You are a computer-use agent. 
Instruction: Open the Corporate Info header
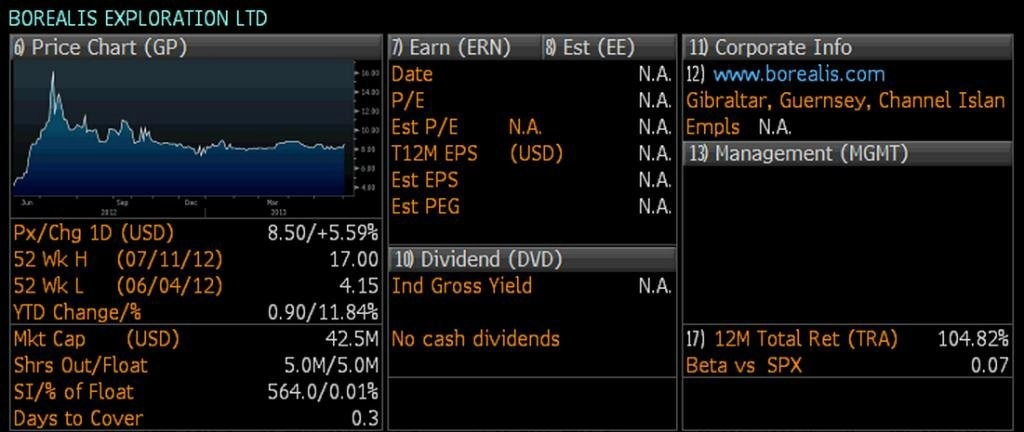tap(848, 47)
